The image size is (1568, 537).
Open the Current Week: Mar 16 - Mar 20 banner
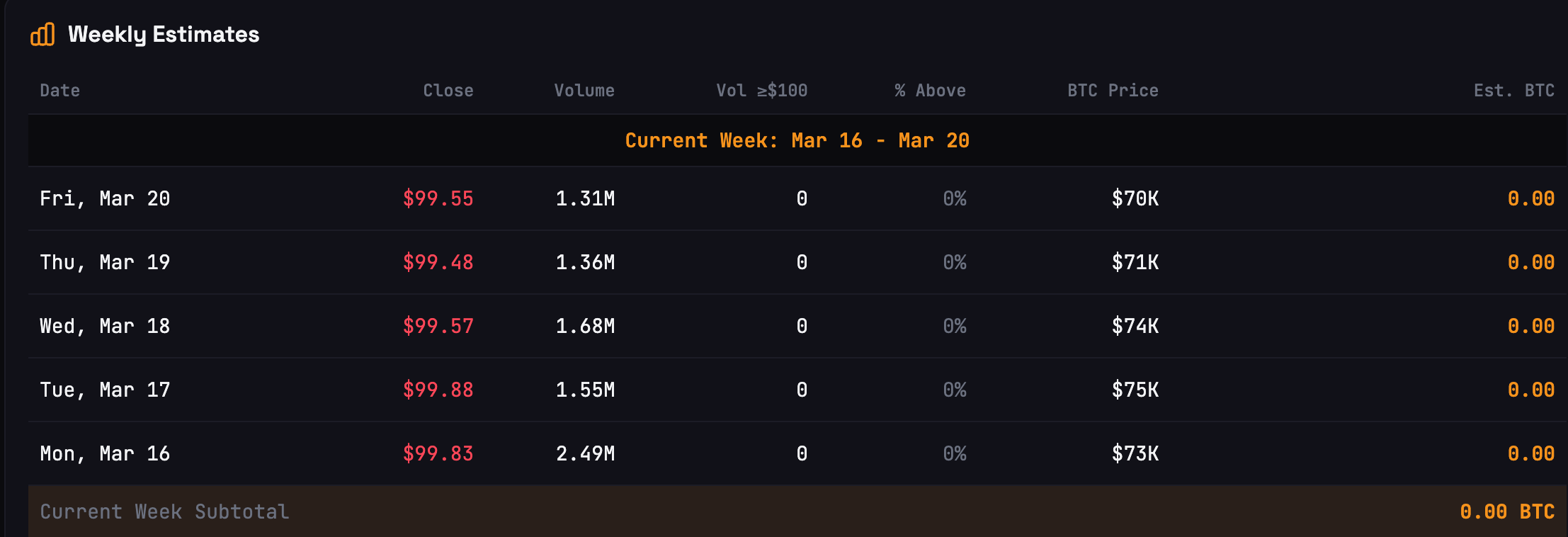click(797, 140)
